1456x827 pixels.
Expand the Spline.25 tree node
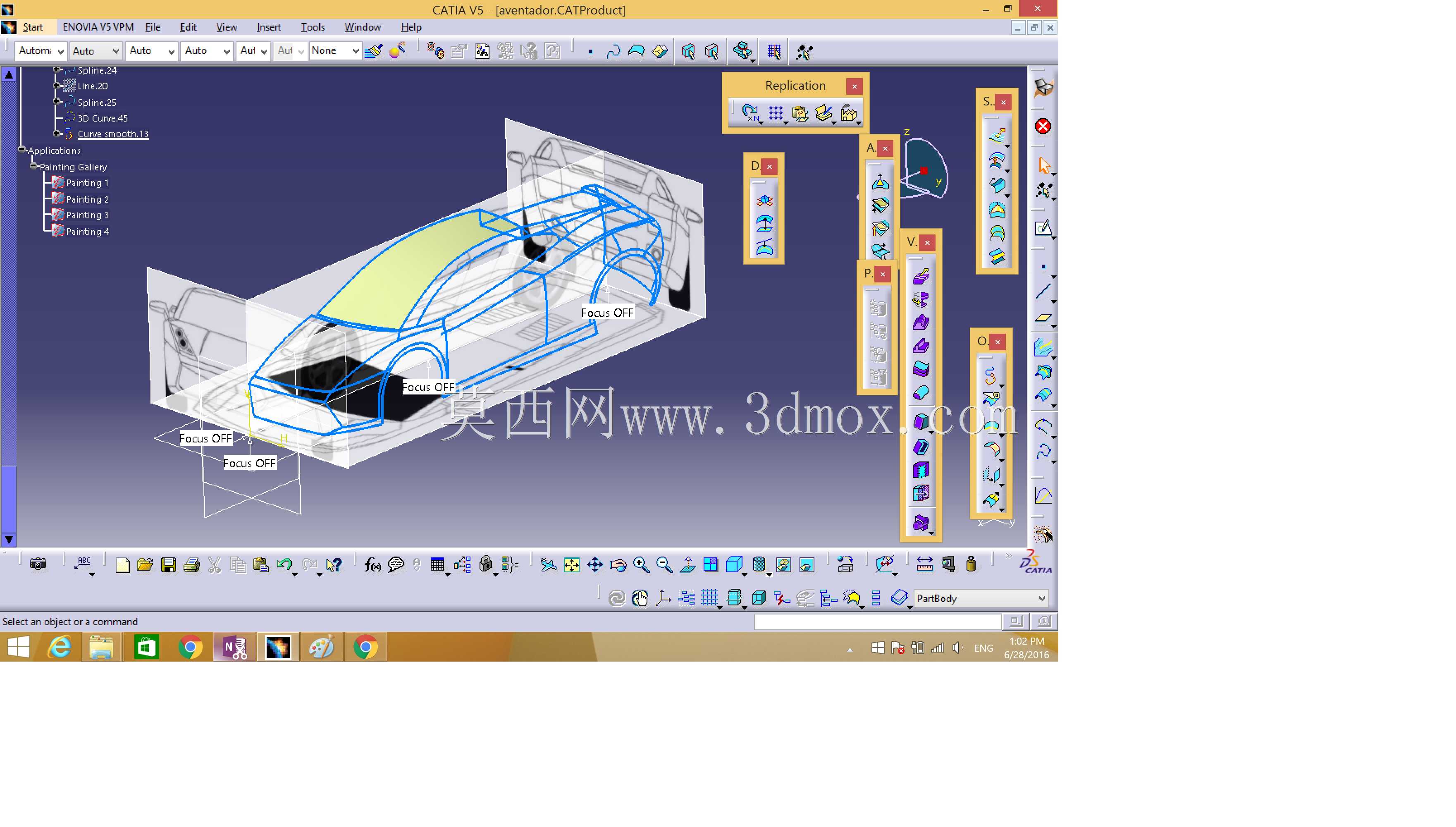tap(57, 101)
